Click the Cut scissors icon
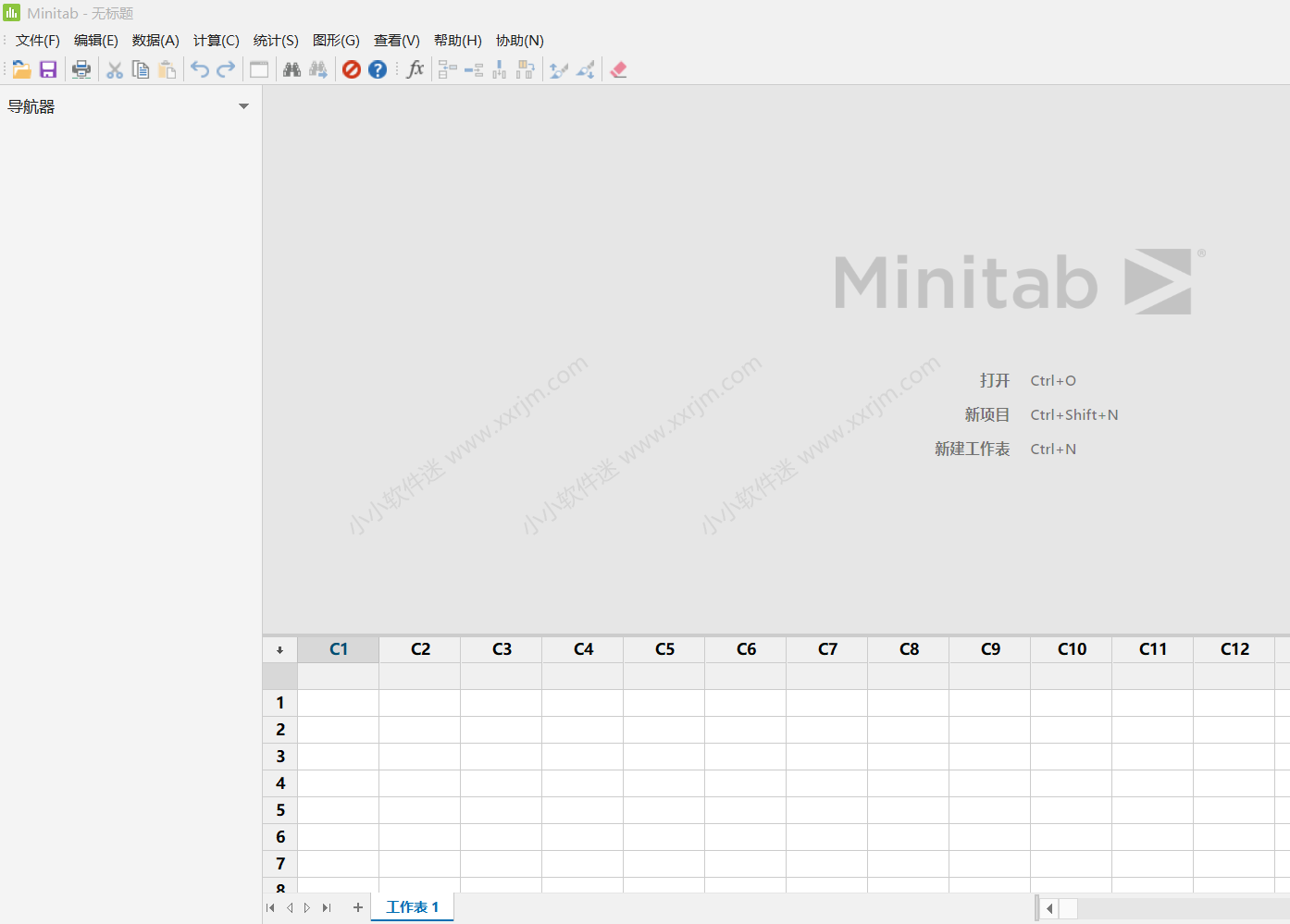1290x924 pixels. [115, 69]
